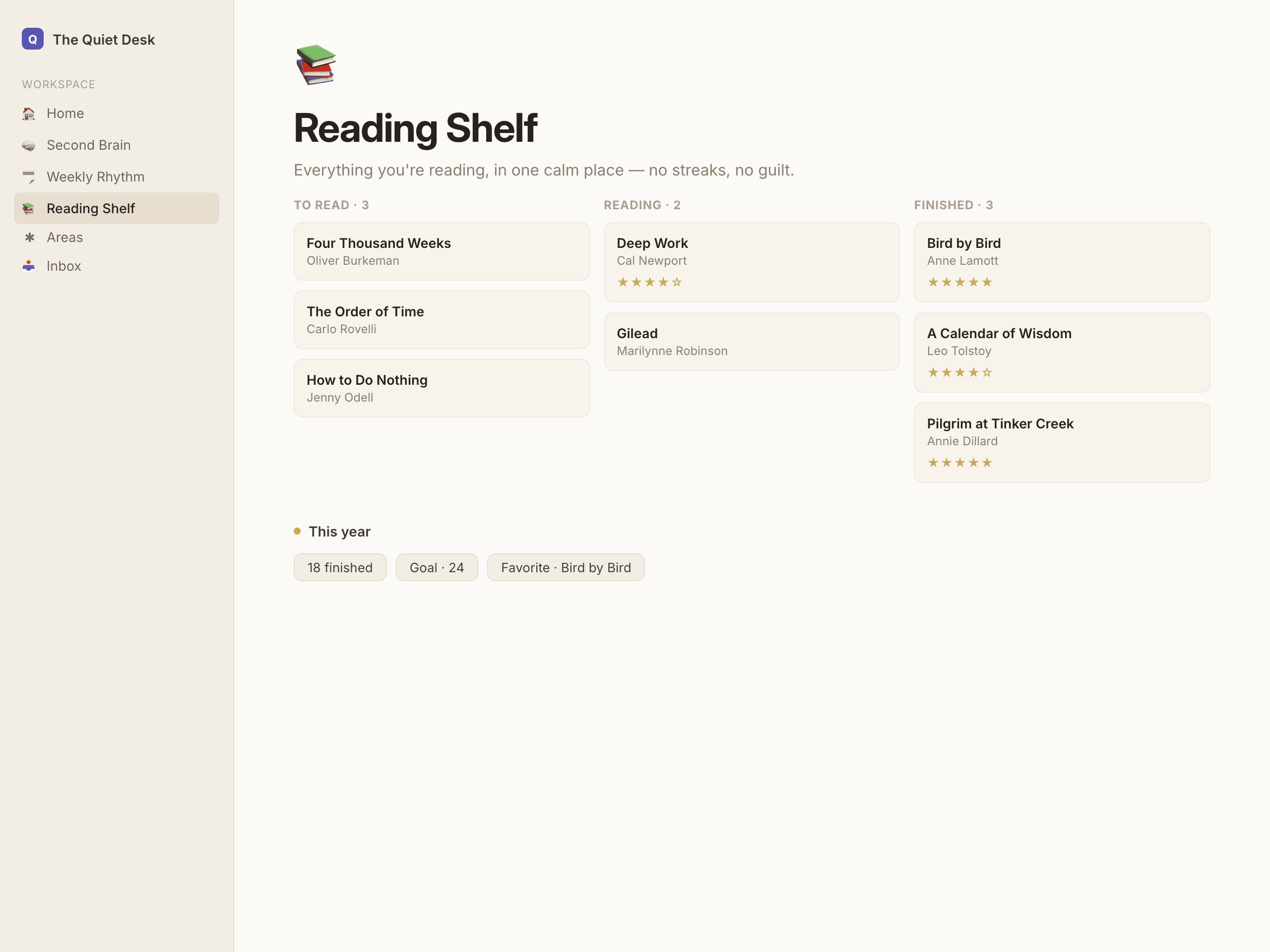Click the purple Q workspace logo
Viewport: 1270px width, 952px height.
pos(33,39)
